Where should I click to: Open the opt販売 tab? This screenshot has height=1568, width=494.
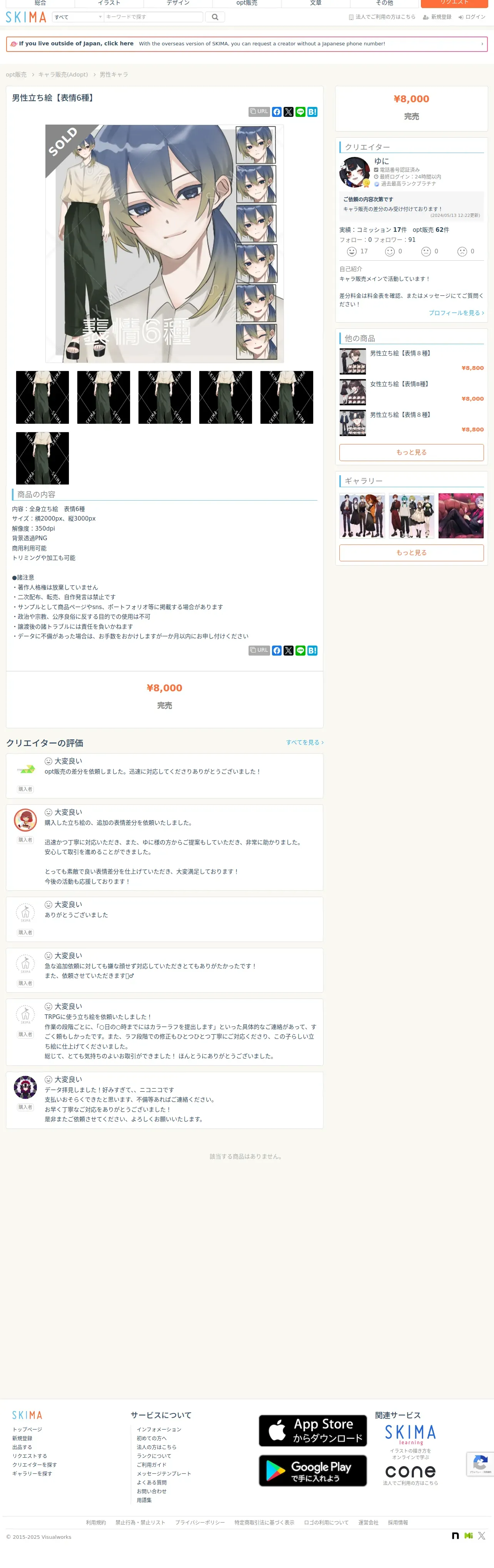point(247,3)
